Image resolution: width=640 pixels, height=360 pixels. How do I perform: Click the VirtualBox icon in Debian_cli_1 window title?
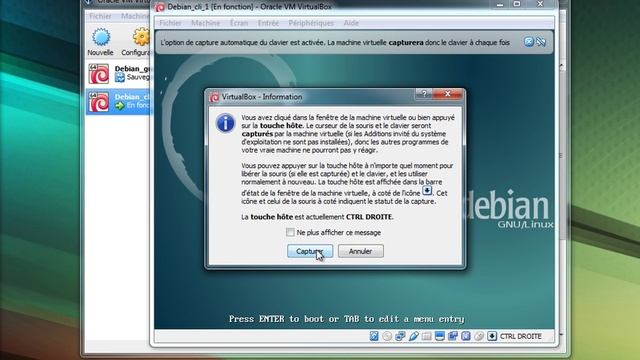[160, 7]
